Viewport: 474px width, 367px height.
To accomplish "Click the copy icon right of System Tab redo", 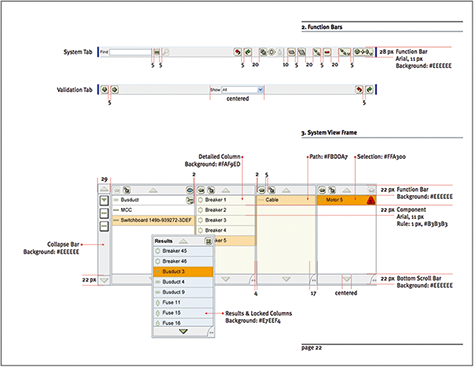I will click(x=263, y=52).
